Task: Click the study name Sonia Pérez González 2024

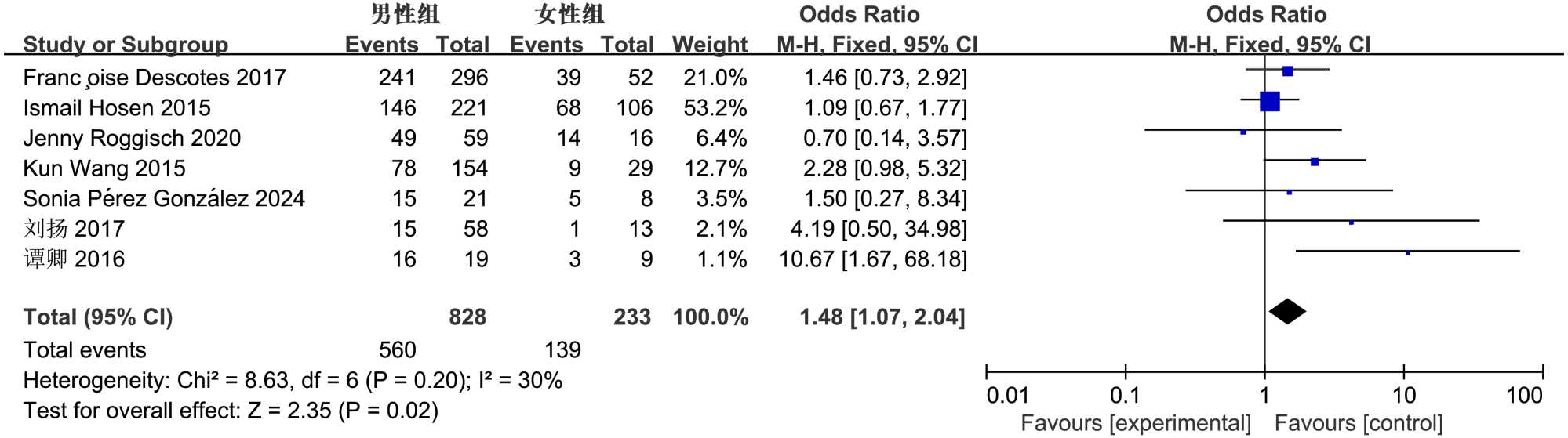Action: tap(164, 198)
